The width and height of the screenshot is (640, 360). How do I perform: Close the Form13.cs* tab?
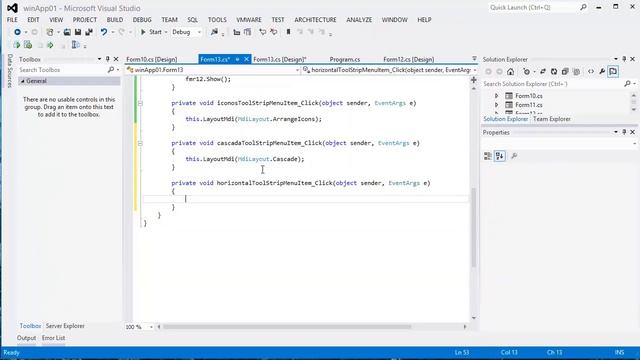tap(246, 59)
